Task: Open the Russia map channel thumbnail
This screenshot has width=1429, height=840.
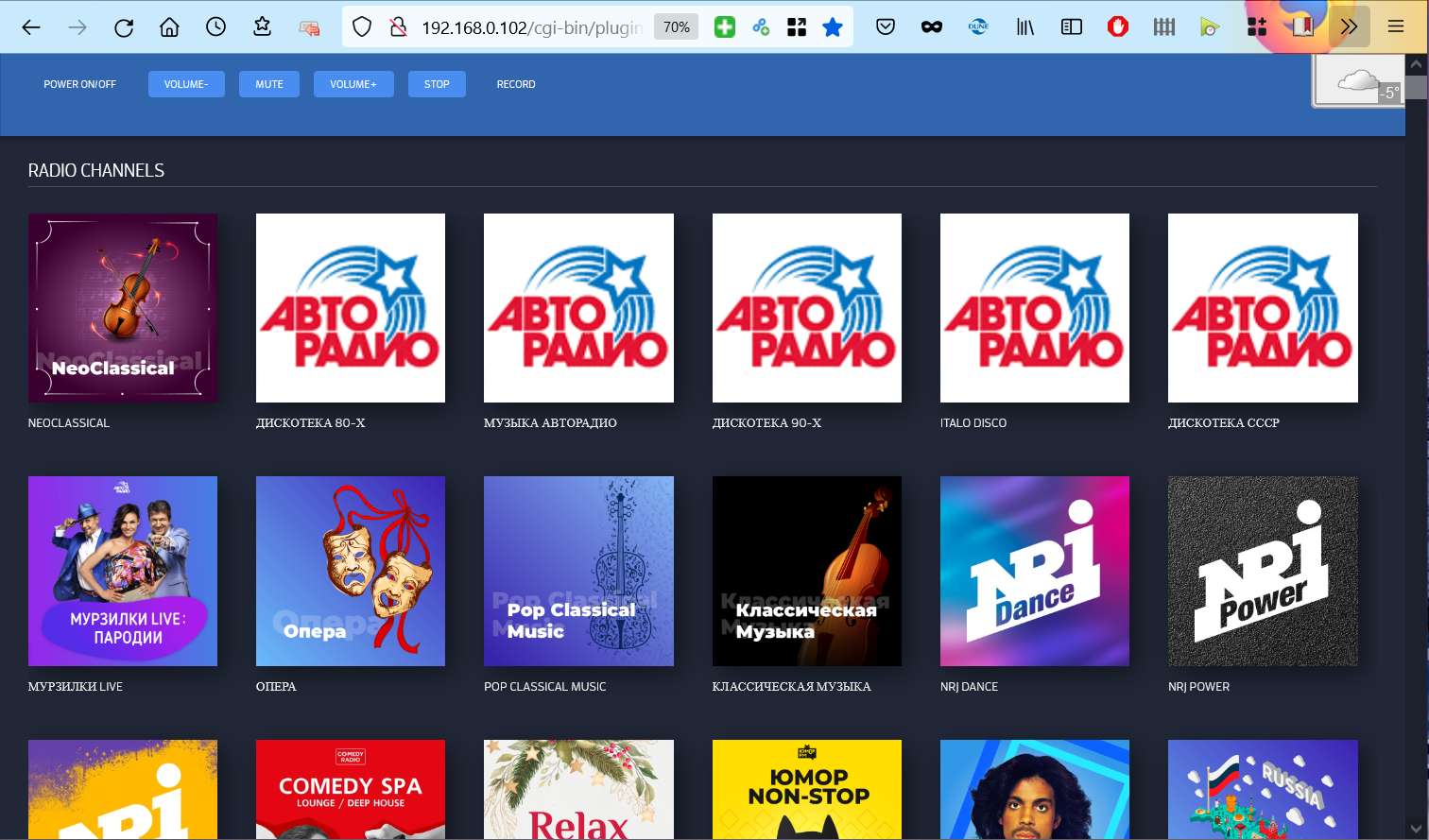Action: point(1263,789)
